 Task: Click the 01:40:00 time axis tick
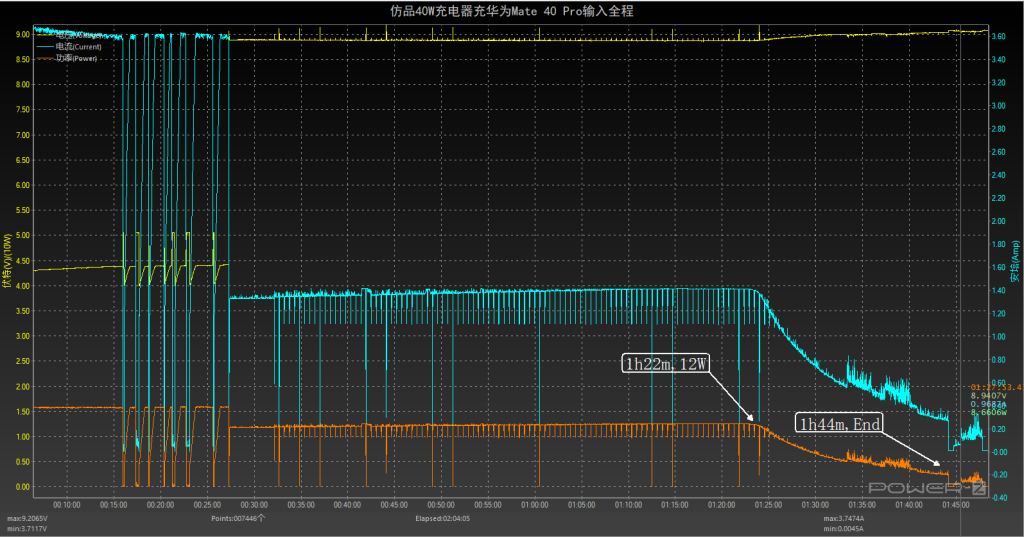tap(909, 505)
